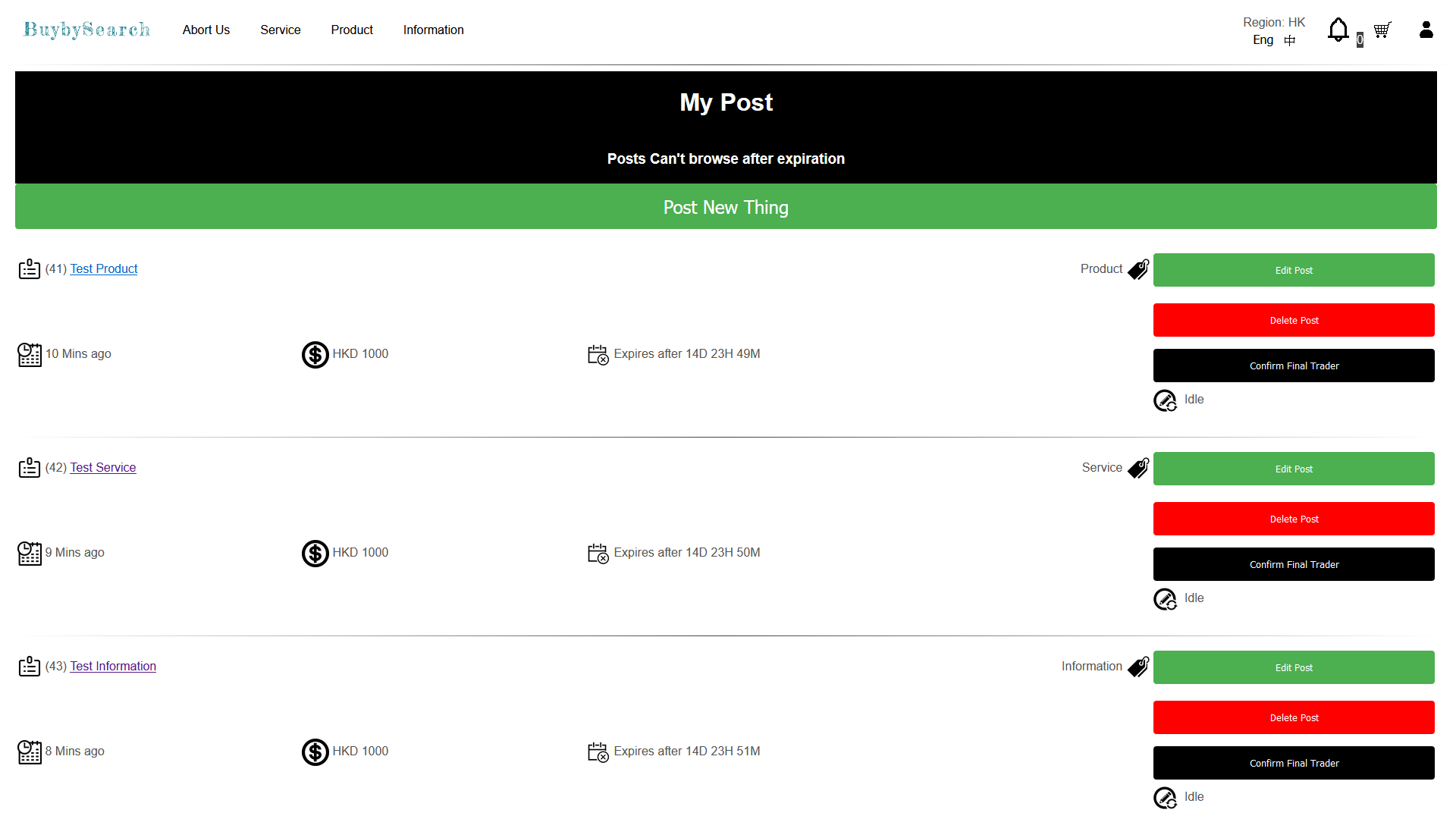Switch language to Eng
Viewport: 1456px width, 819px height.
tap(1263, 40)
